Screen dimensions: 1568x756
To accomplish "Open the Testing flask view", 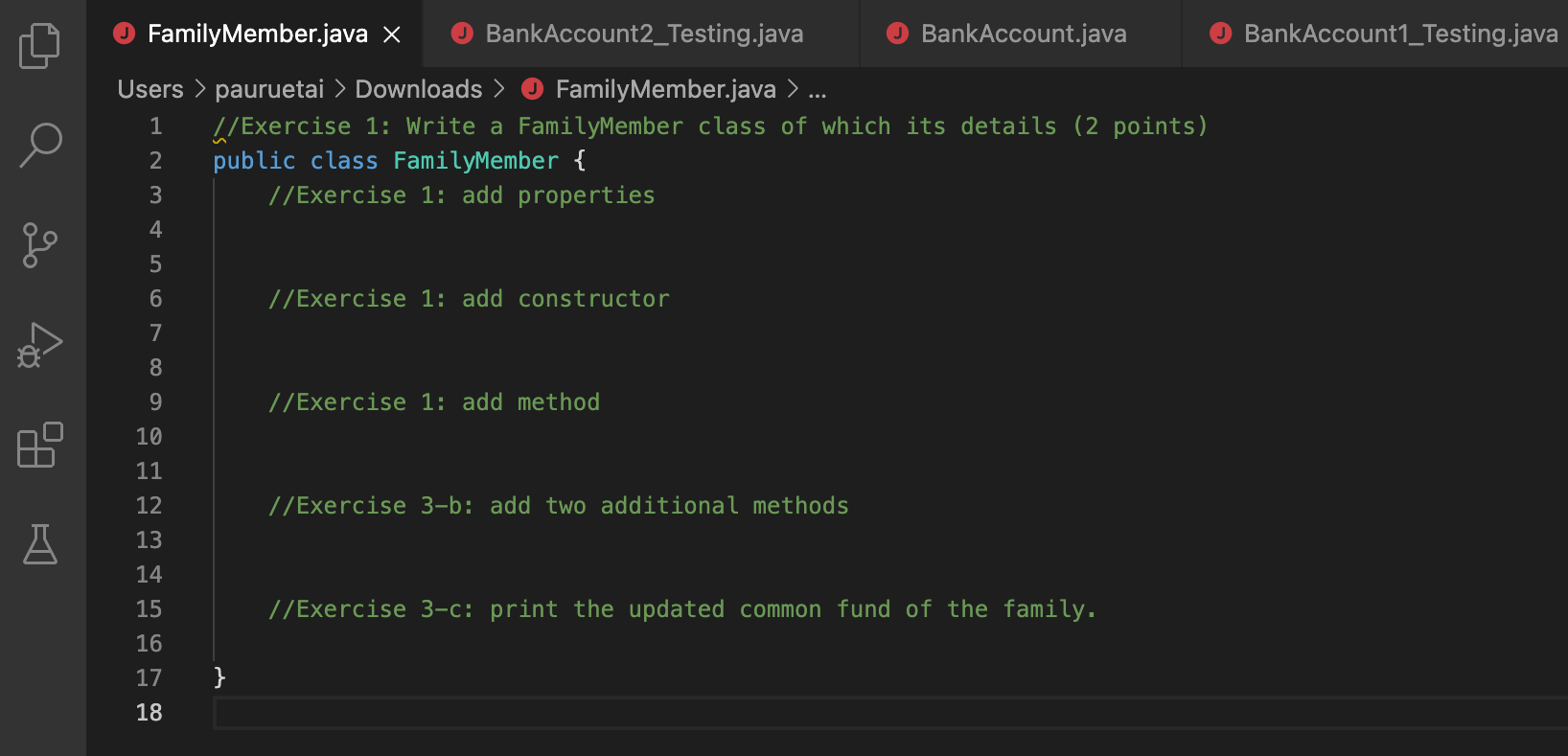I will point(39,544).
